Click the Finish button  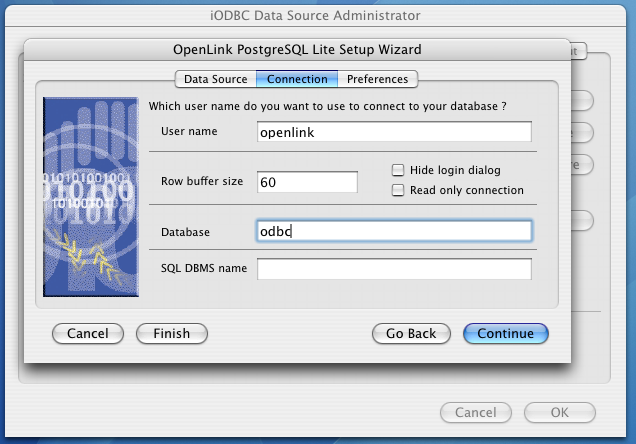pos(172,334)
